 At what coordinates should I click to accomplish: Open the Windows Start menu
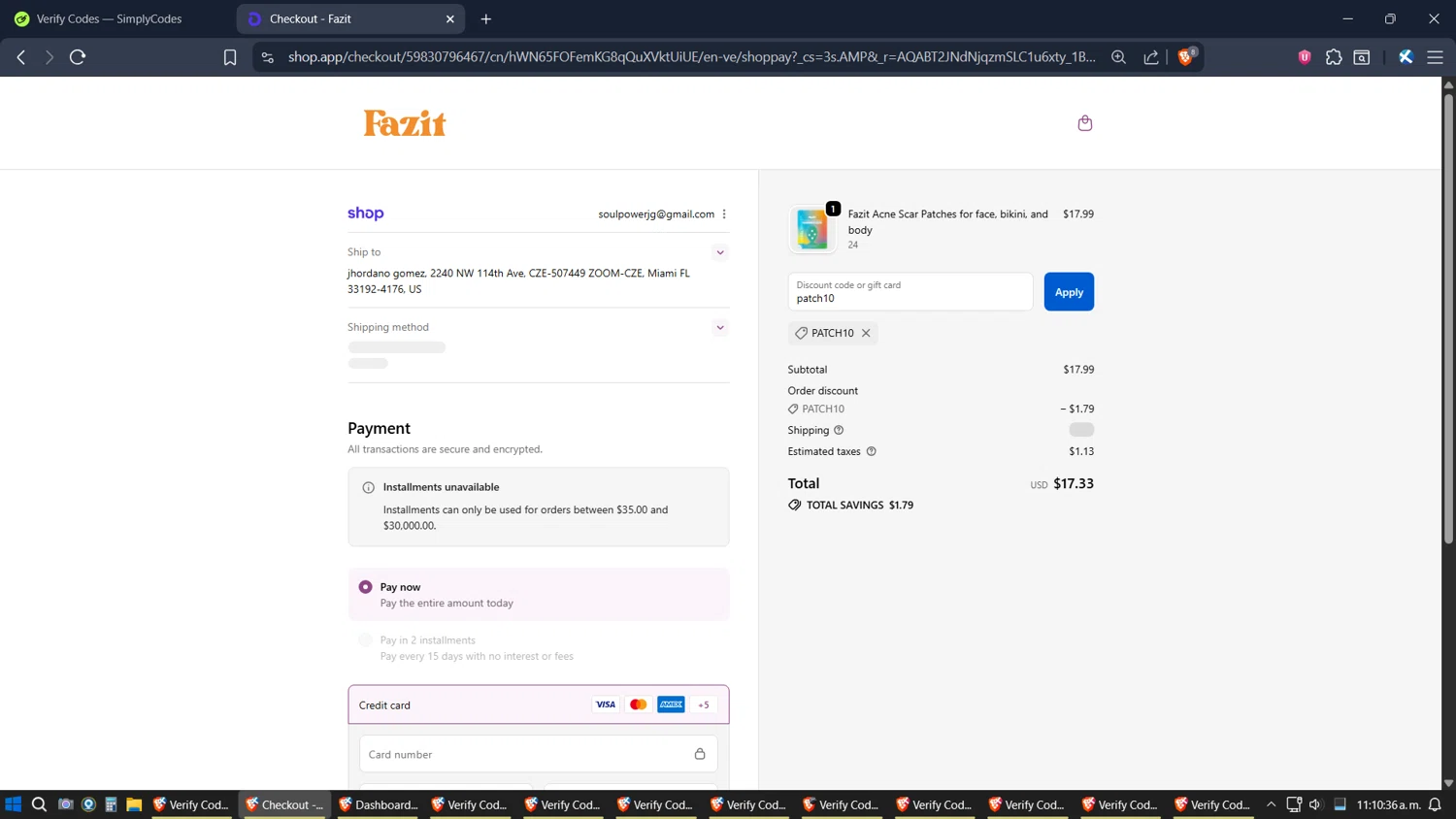tap(14, 804)
